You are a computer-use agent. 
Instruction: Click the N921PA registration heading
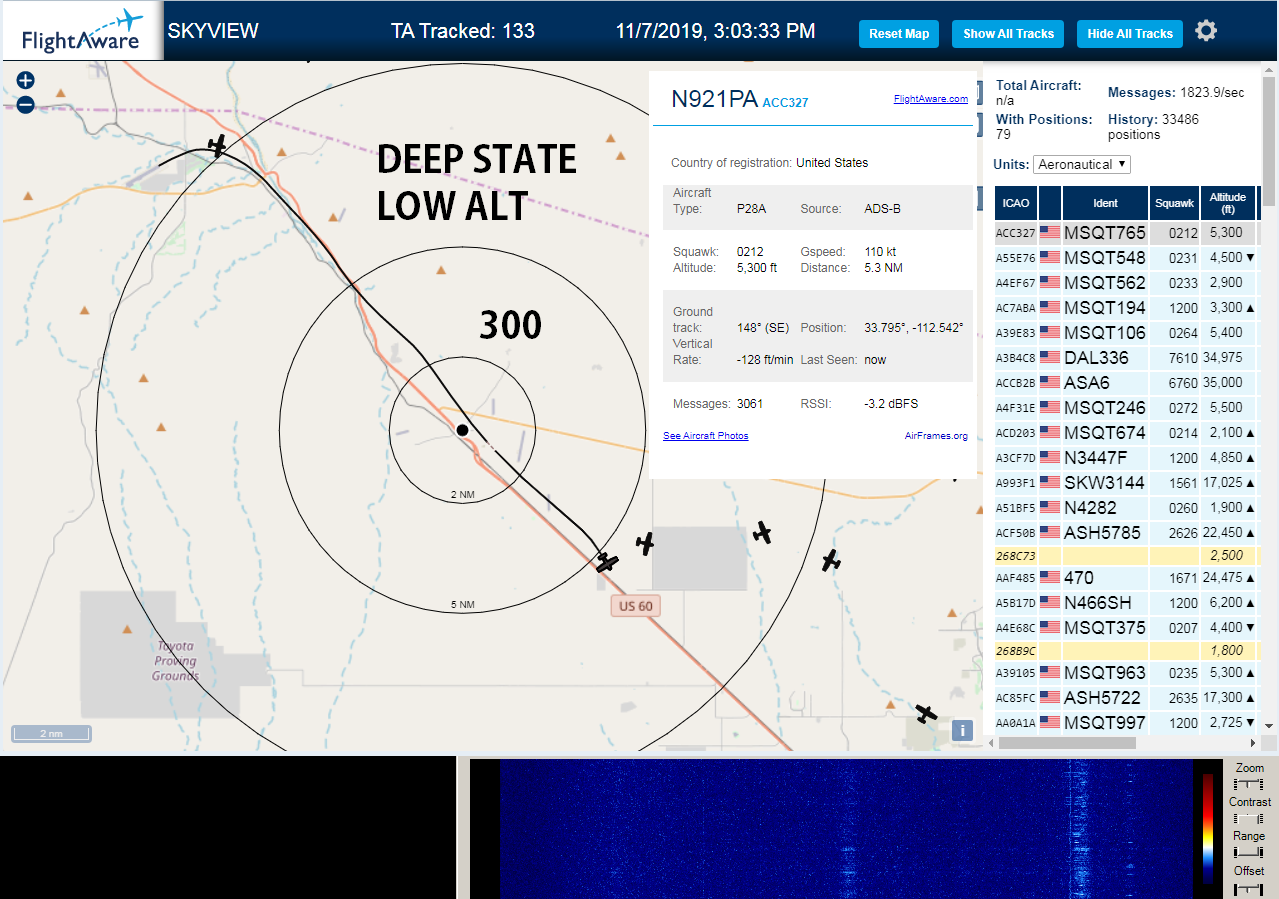[714, 99]
